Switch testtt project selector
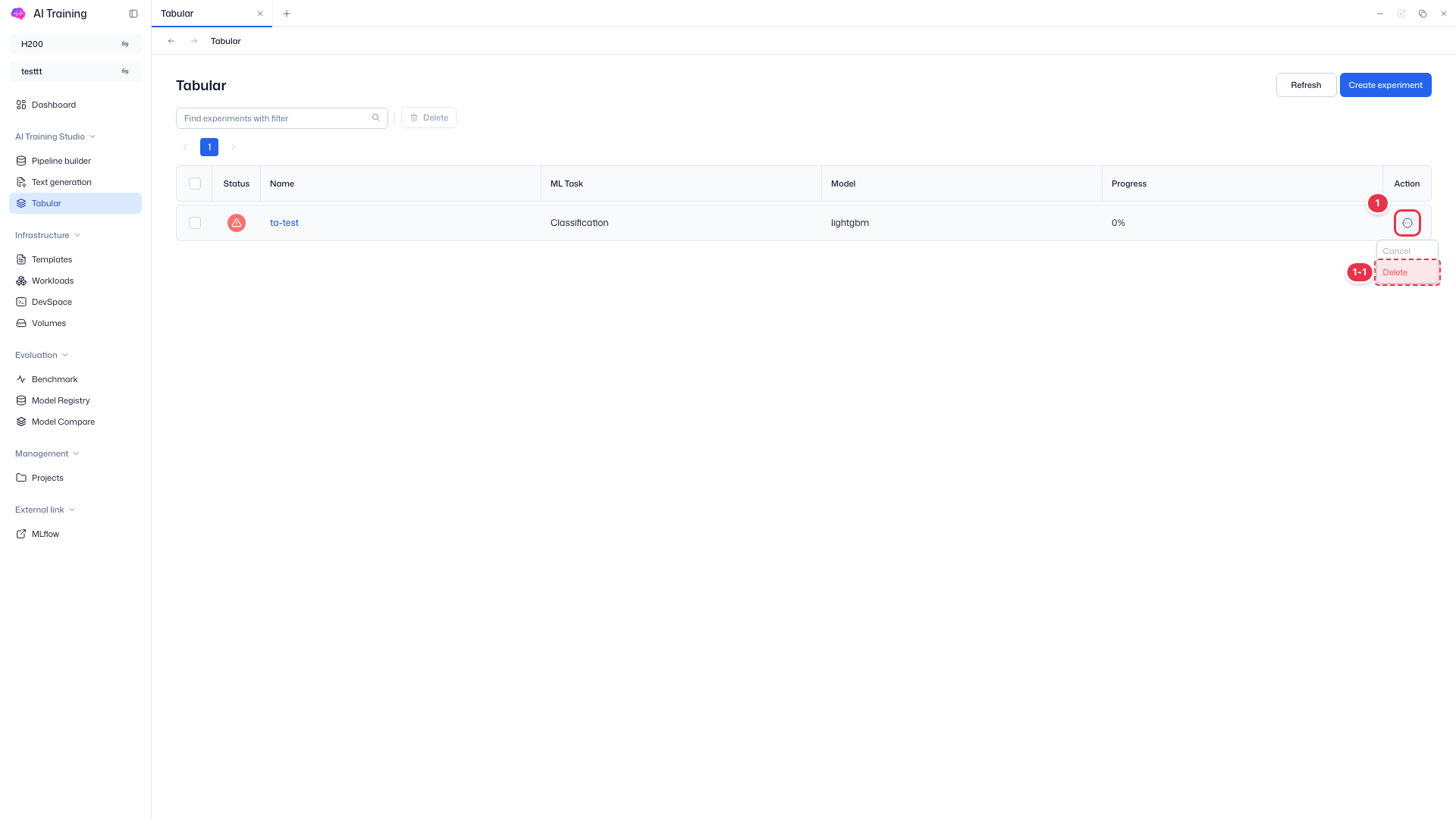The width and height of the screenshot is (1456, 819). pos(75,71)
